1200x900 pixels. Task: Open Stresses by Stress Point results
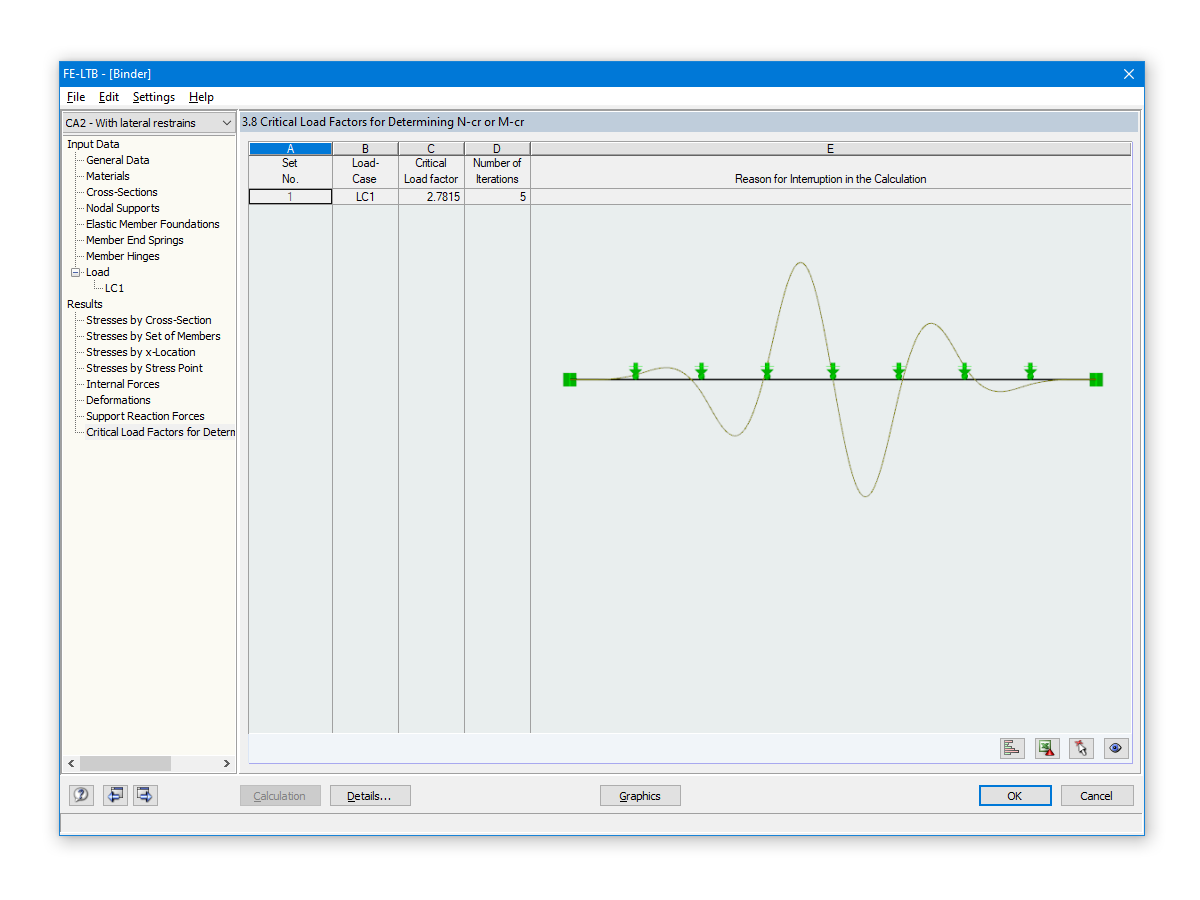pos(145,368)
